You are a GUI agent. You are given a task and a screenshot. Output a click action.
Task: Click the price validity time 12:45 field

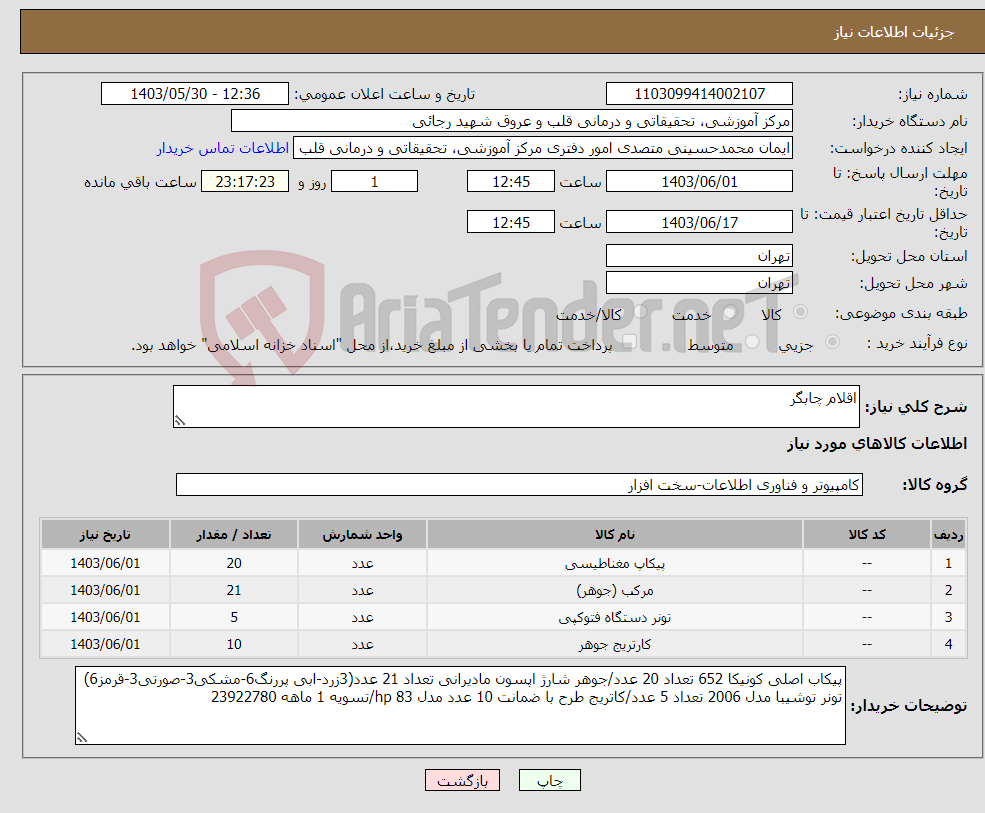click(511, 222)
